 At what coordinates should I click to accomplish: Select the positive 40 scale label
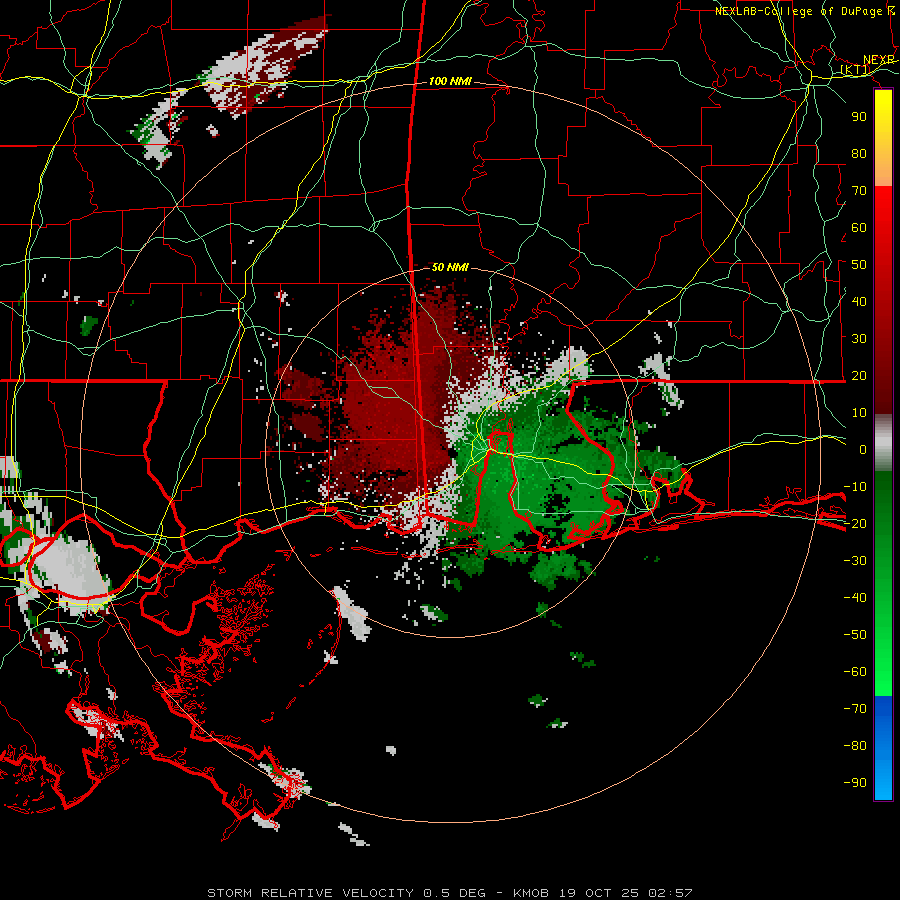pyautogui.click(x=859, y=302)
